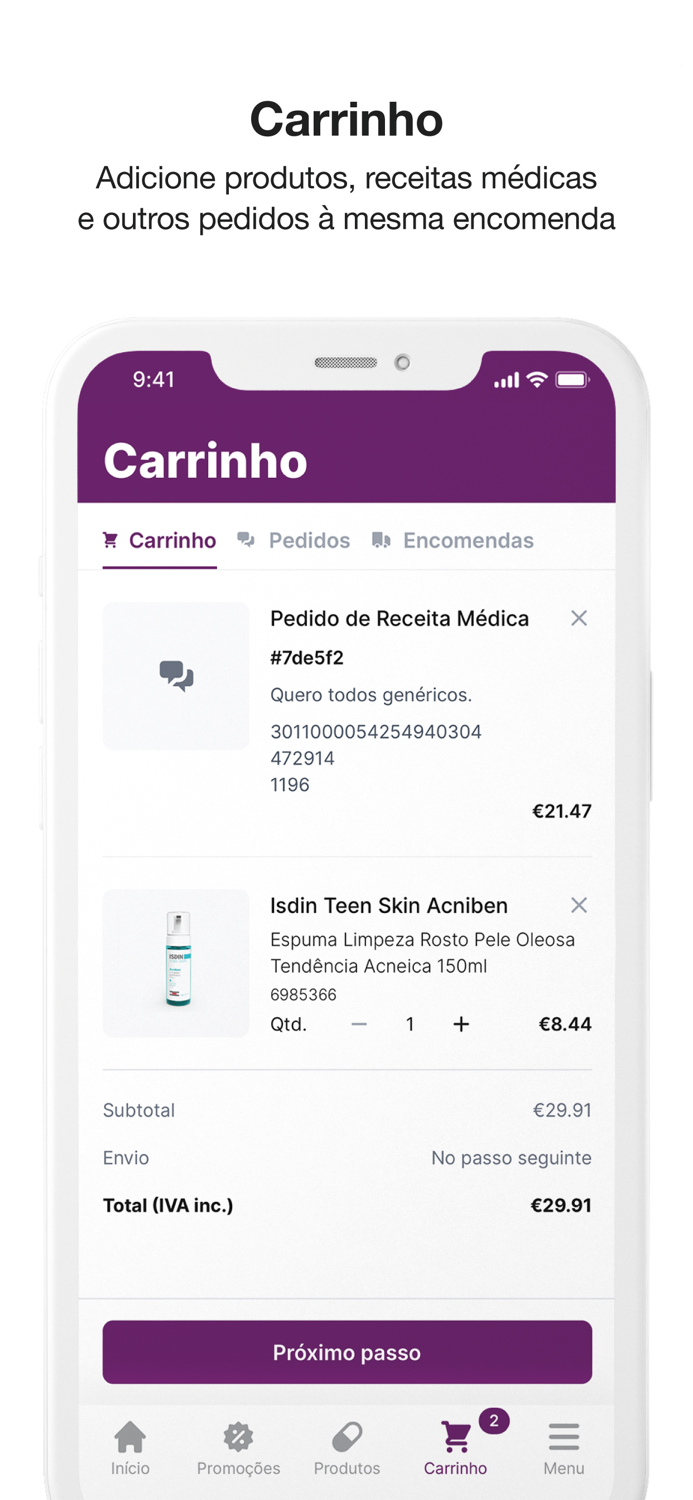
Task: Open order #7de5f2 details link
Action: coord(308,657)
